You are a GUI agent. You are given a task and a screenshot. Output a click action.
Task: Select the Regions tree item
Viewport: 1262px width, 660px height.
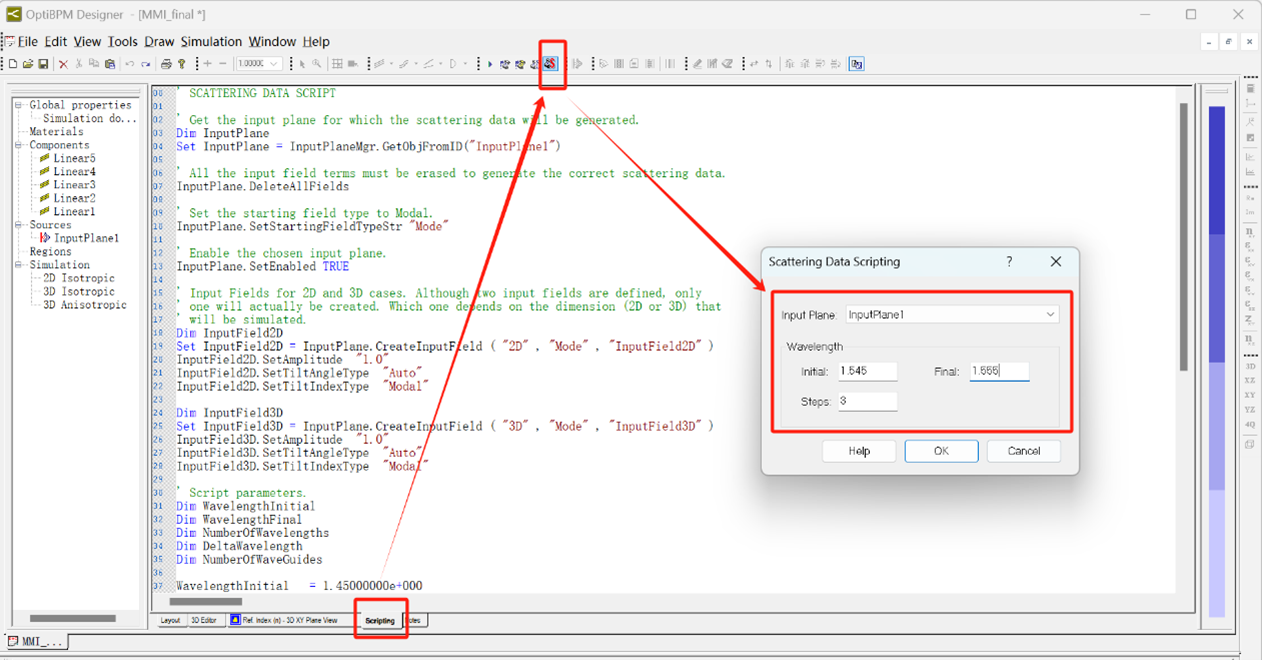[x=50, y=252]
